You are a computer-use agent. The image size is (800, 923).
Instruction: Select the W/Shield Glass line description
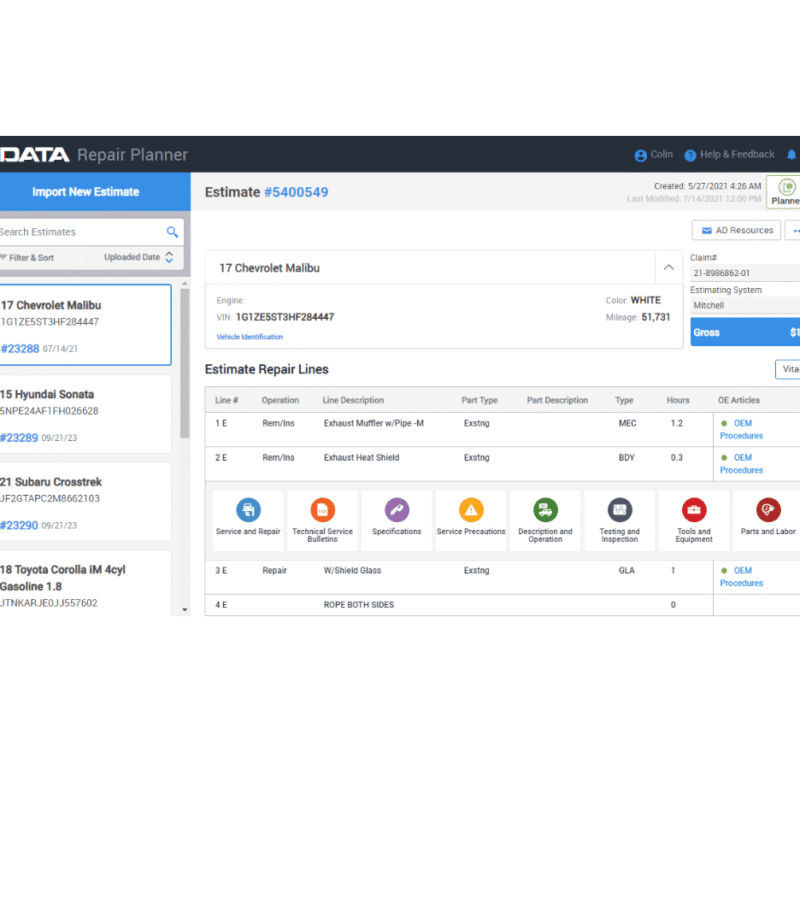click(353, 570)
